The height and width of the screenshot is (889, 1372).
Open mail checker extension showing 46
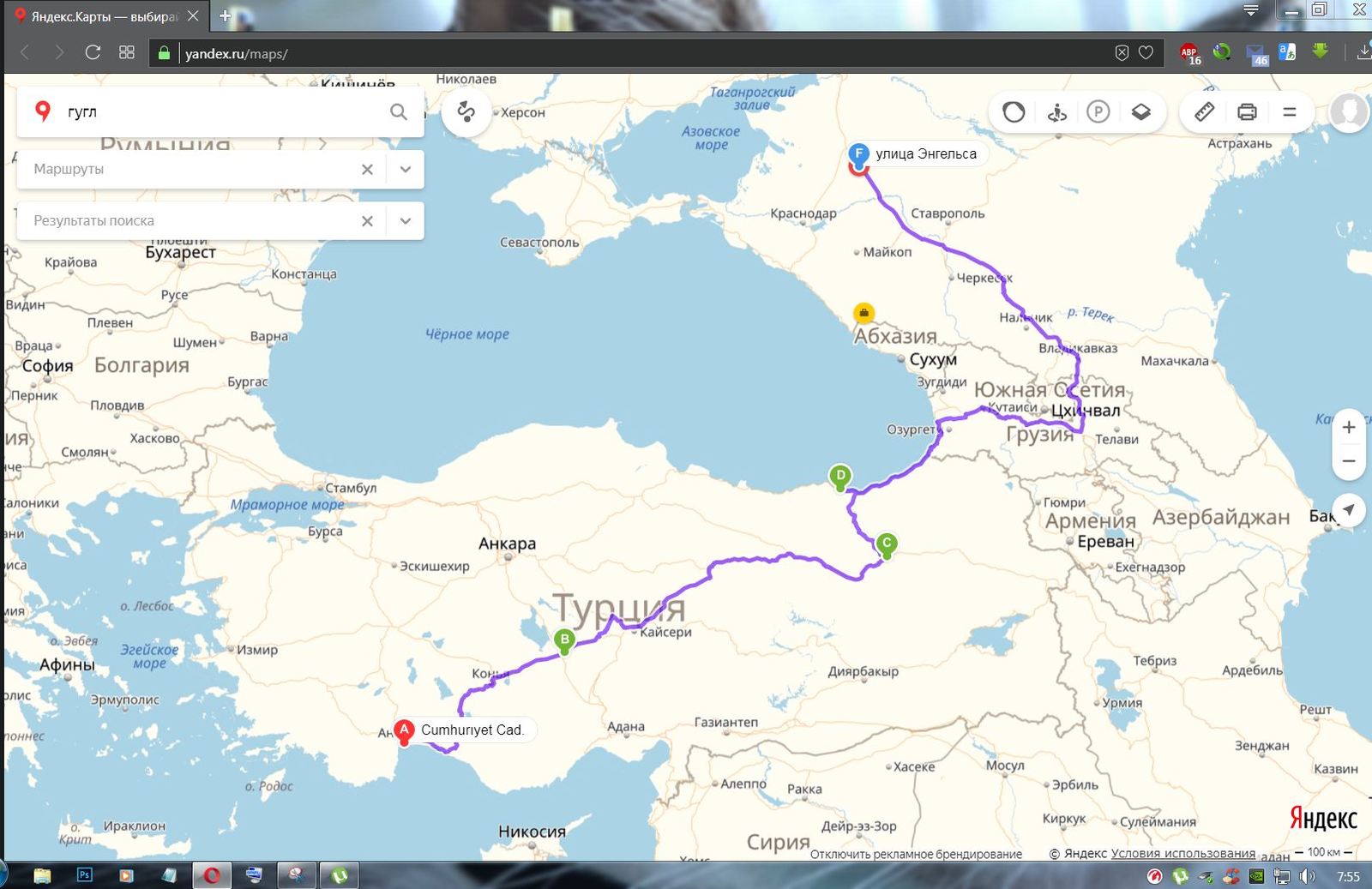(1256, 54)
